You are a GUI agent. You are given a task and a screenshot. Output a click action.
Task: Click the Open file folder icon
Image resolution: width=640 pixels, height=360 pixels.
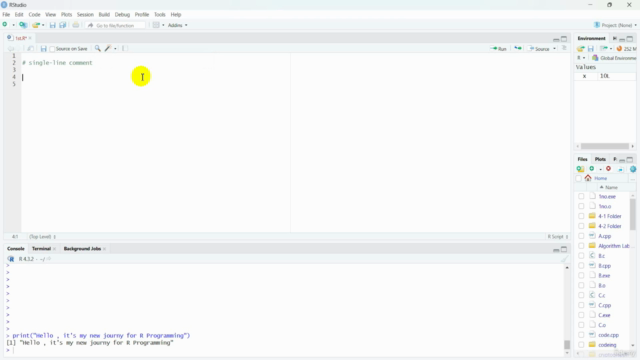(x=36, y=25)
